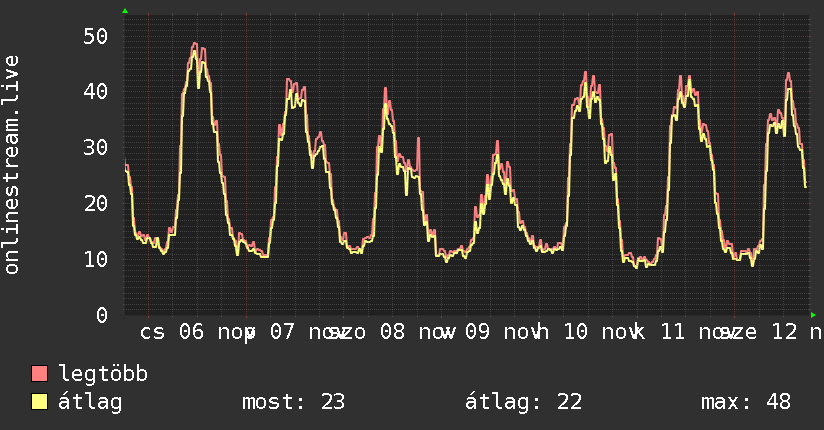This screenshot has width=824, height=430.
Task: Select the legtöbb legend label
Action: pos(103,374)
